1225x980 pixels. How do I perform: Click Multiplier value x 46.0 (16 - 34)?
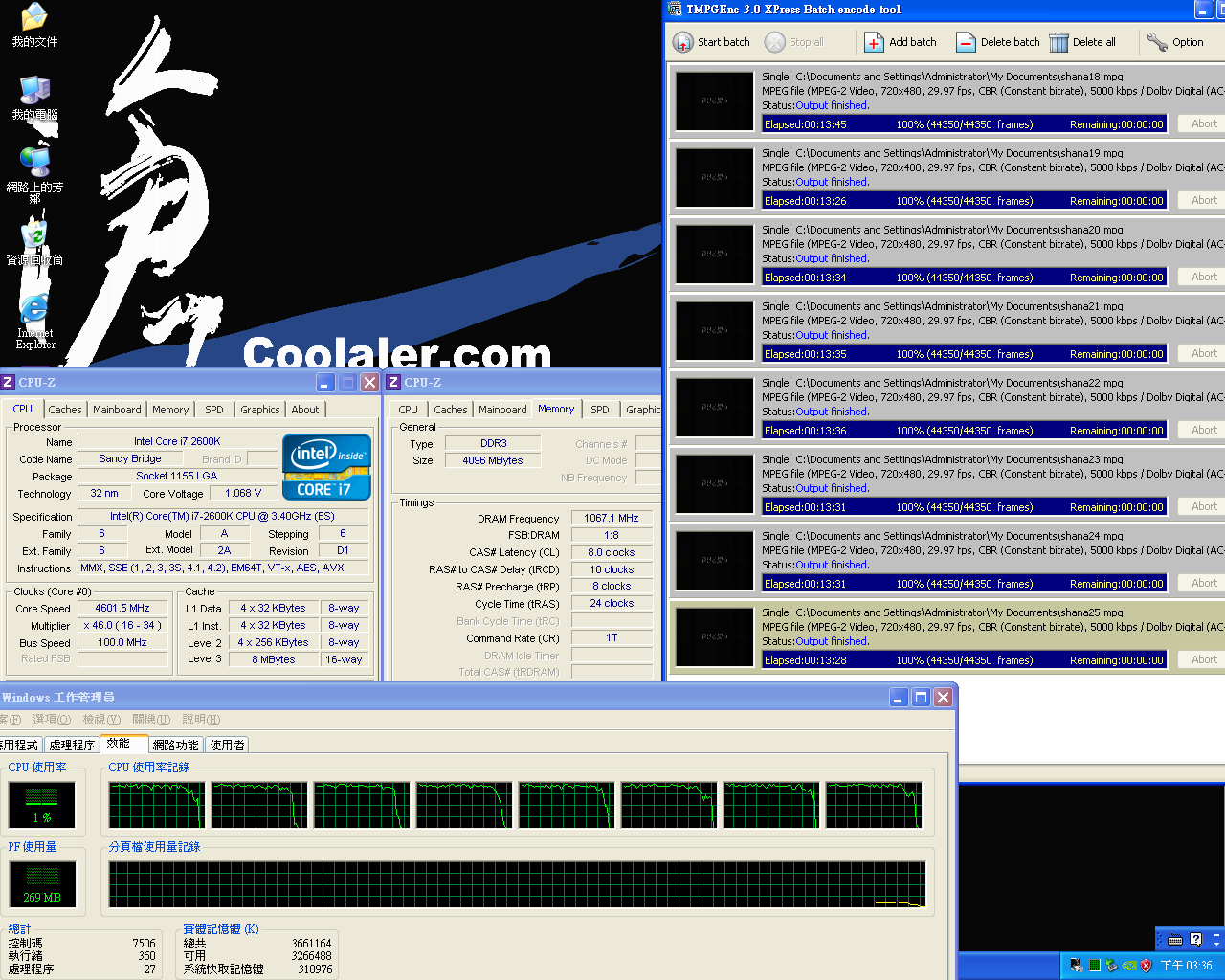click(122, 626)
